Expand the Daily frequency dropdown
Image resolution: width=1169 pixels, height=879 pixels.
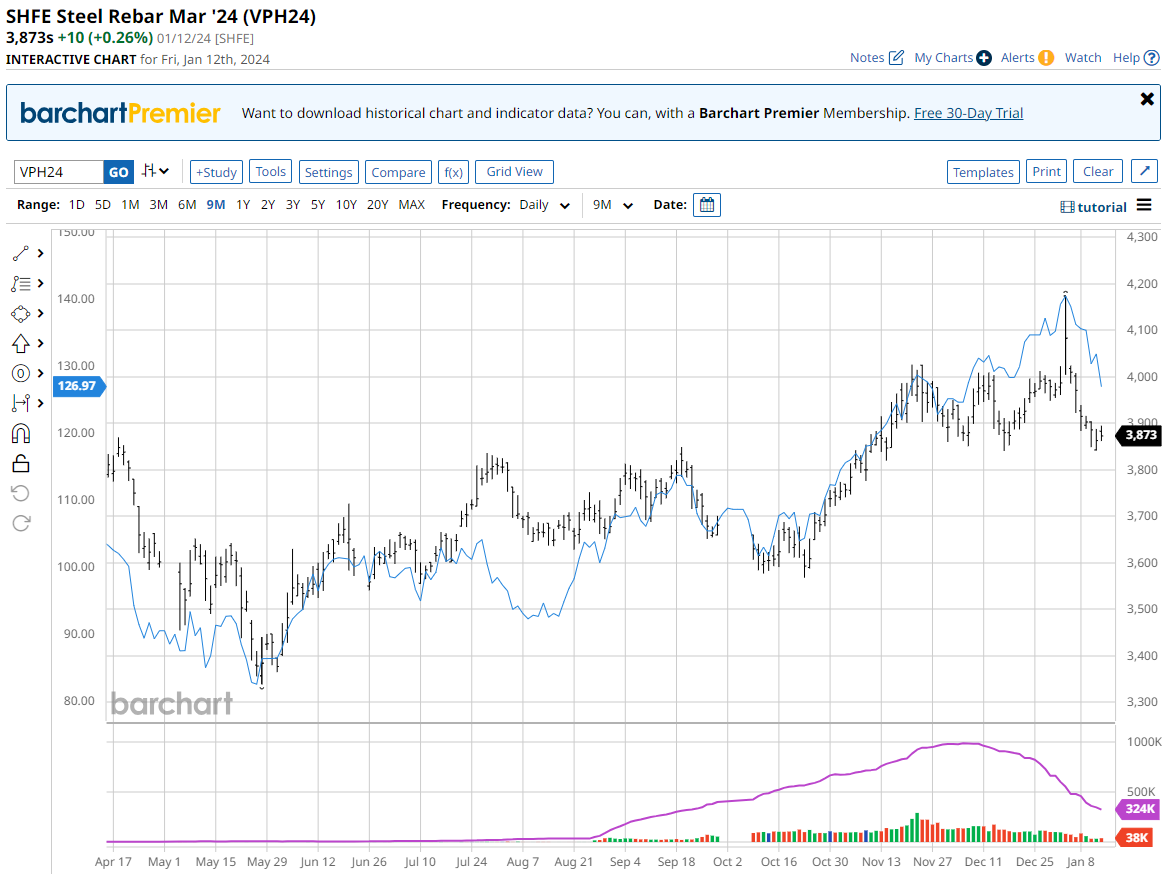click(x=546, y=205)
